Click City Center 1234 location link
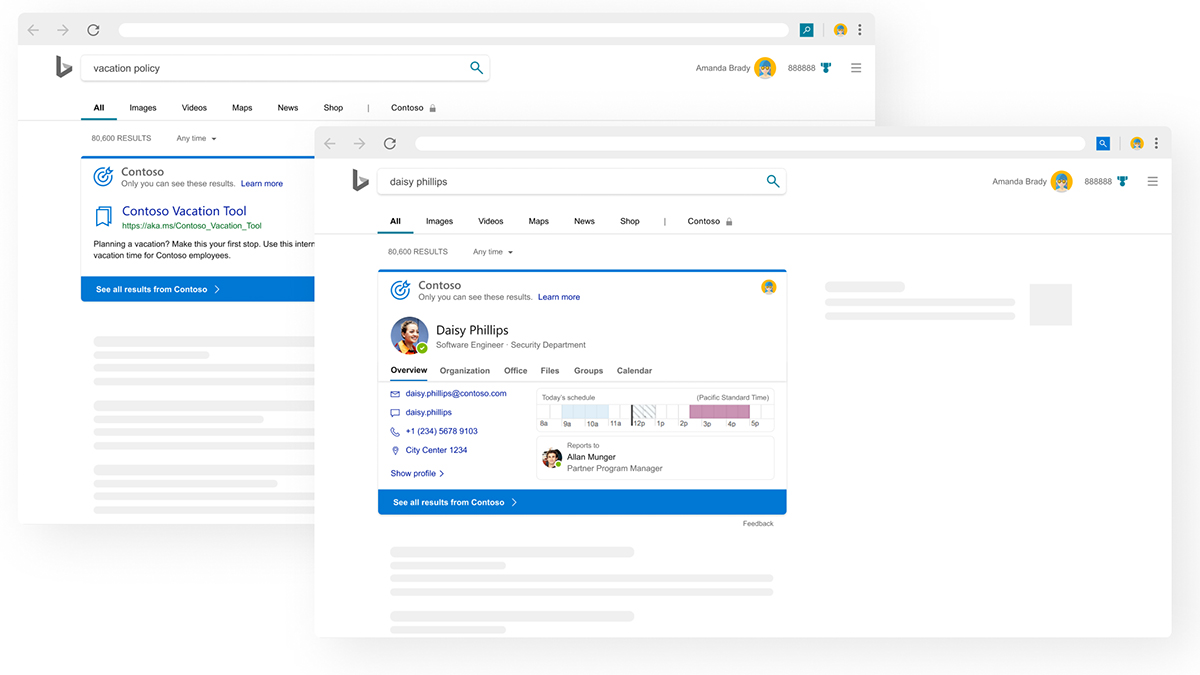This screenshot has width=1200, height=675. [x=436, y=450]
